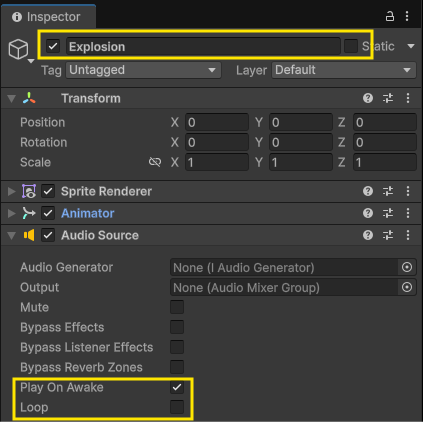Click the Scale Y field
Screen dimensions: 423x422
pos(301,162)
